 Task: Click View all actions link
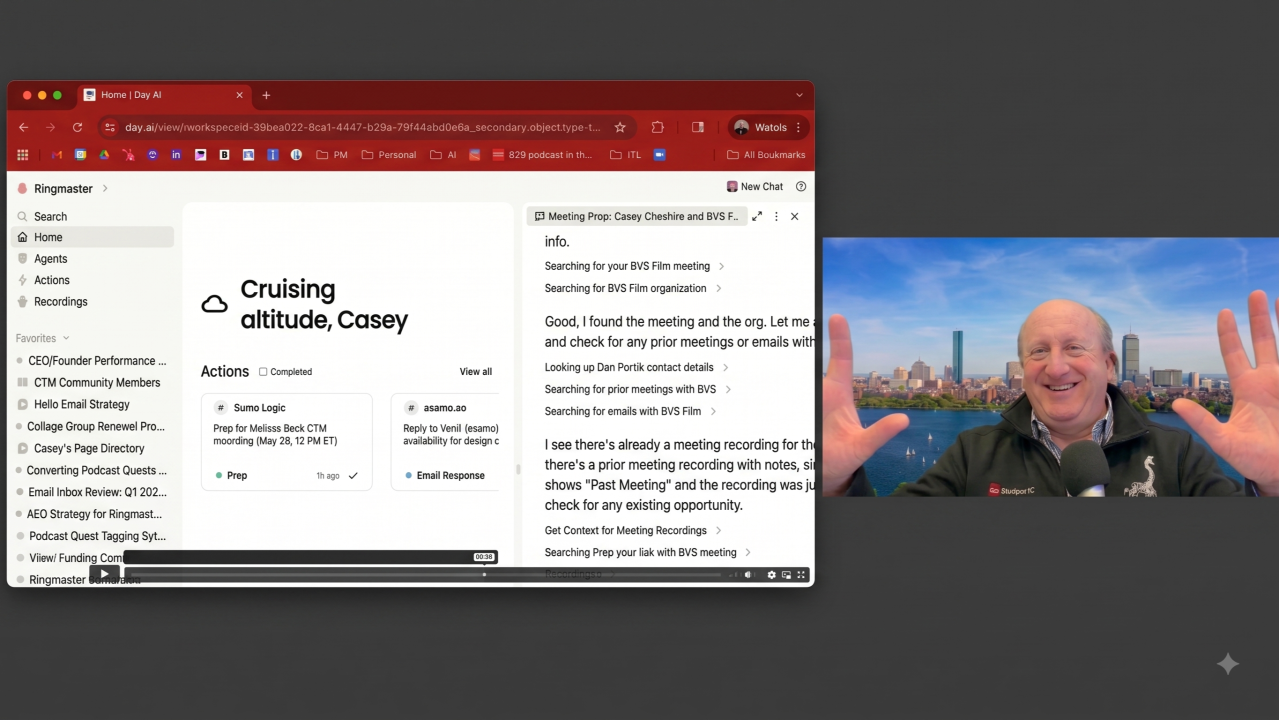click(x=476, y=372)
